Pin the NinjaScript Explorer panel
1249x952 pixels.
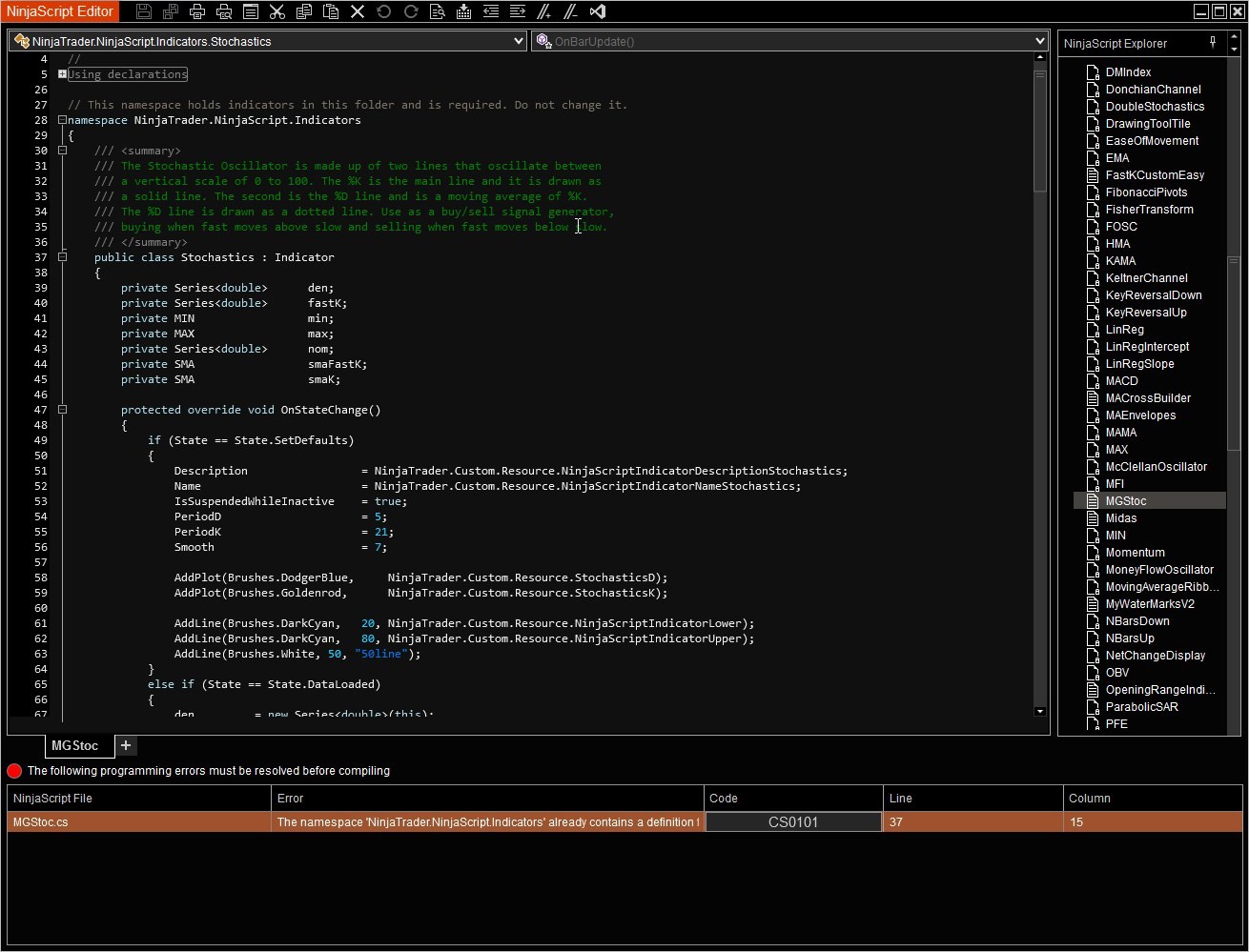[x=1213, y=43]
